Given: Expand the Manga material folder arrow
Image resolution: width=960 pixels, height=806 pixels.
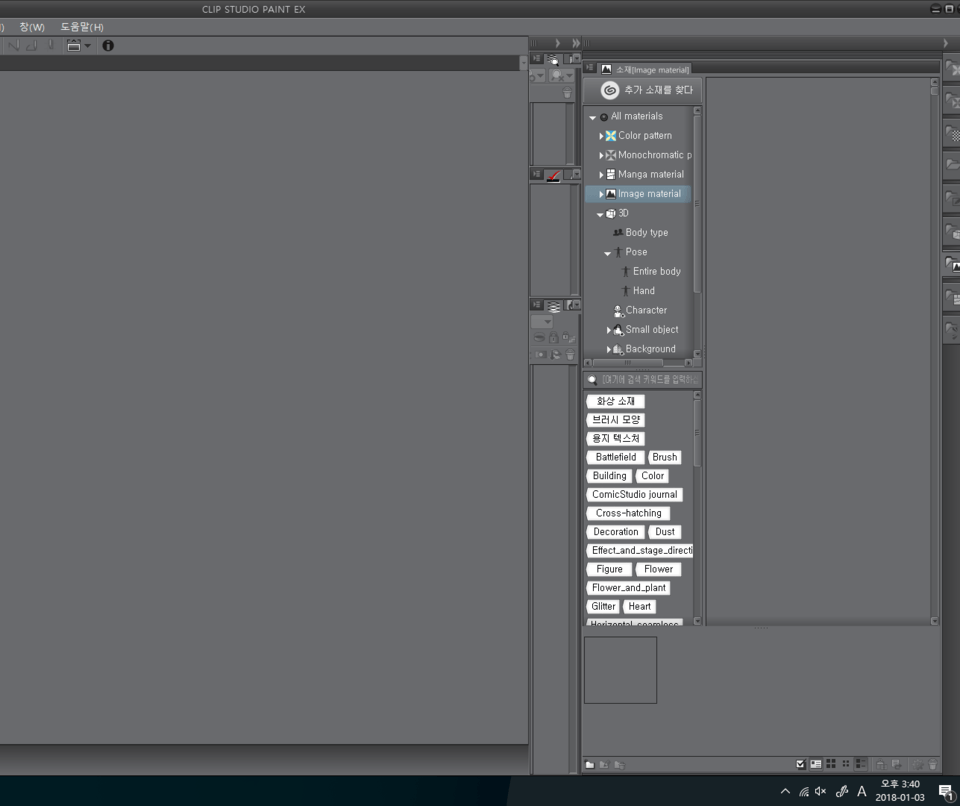Looking at the screenshot, I should click(601, 175).
